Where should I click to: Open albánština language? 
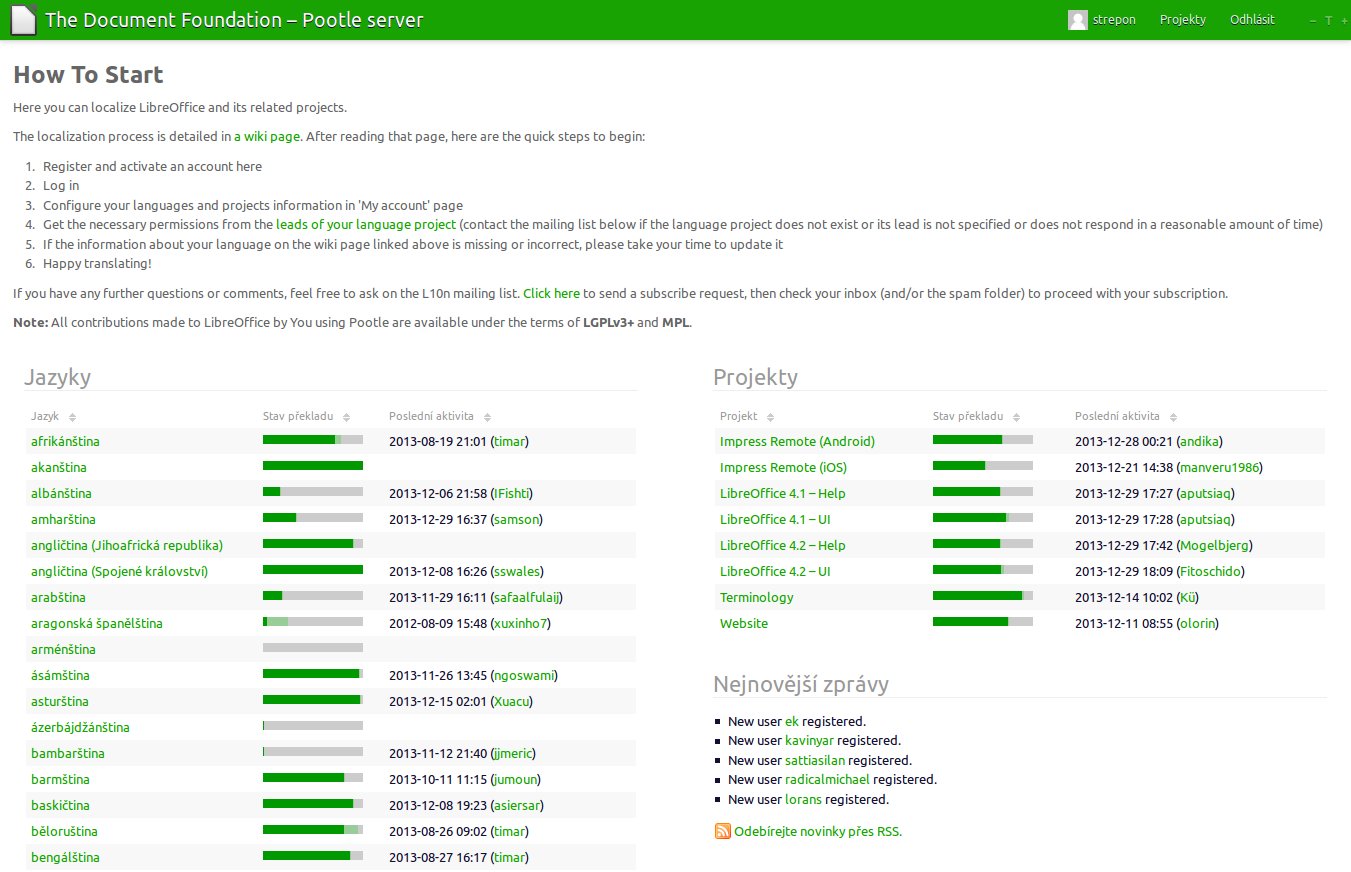coord(63,493)
